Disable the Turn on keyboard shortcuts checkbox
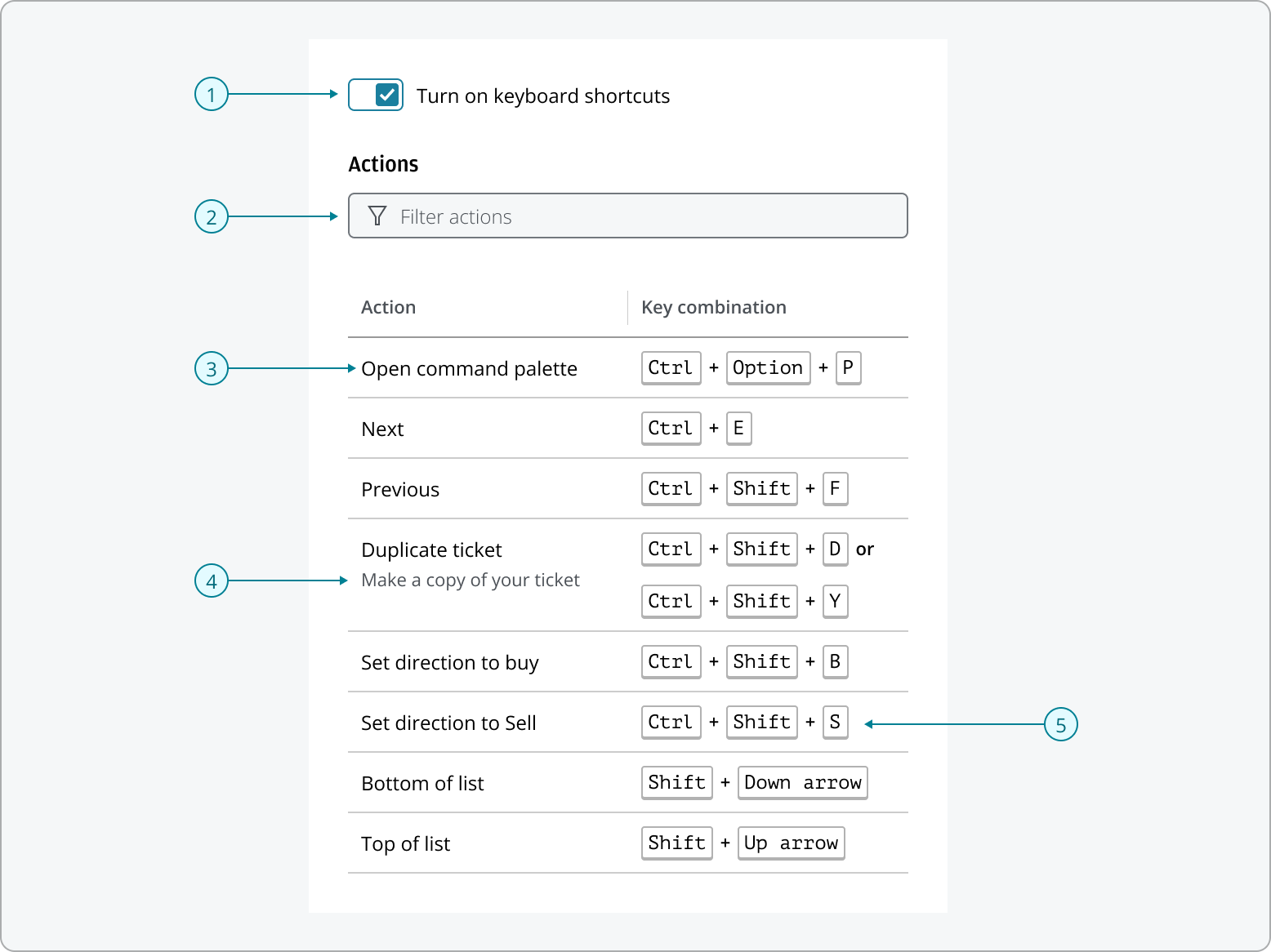 coord(376,95)
